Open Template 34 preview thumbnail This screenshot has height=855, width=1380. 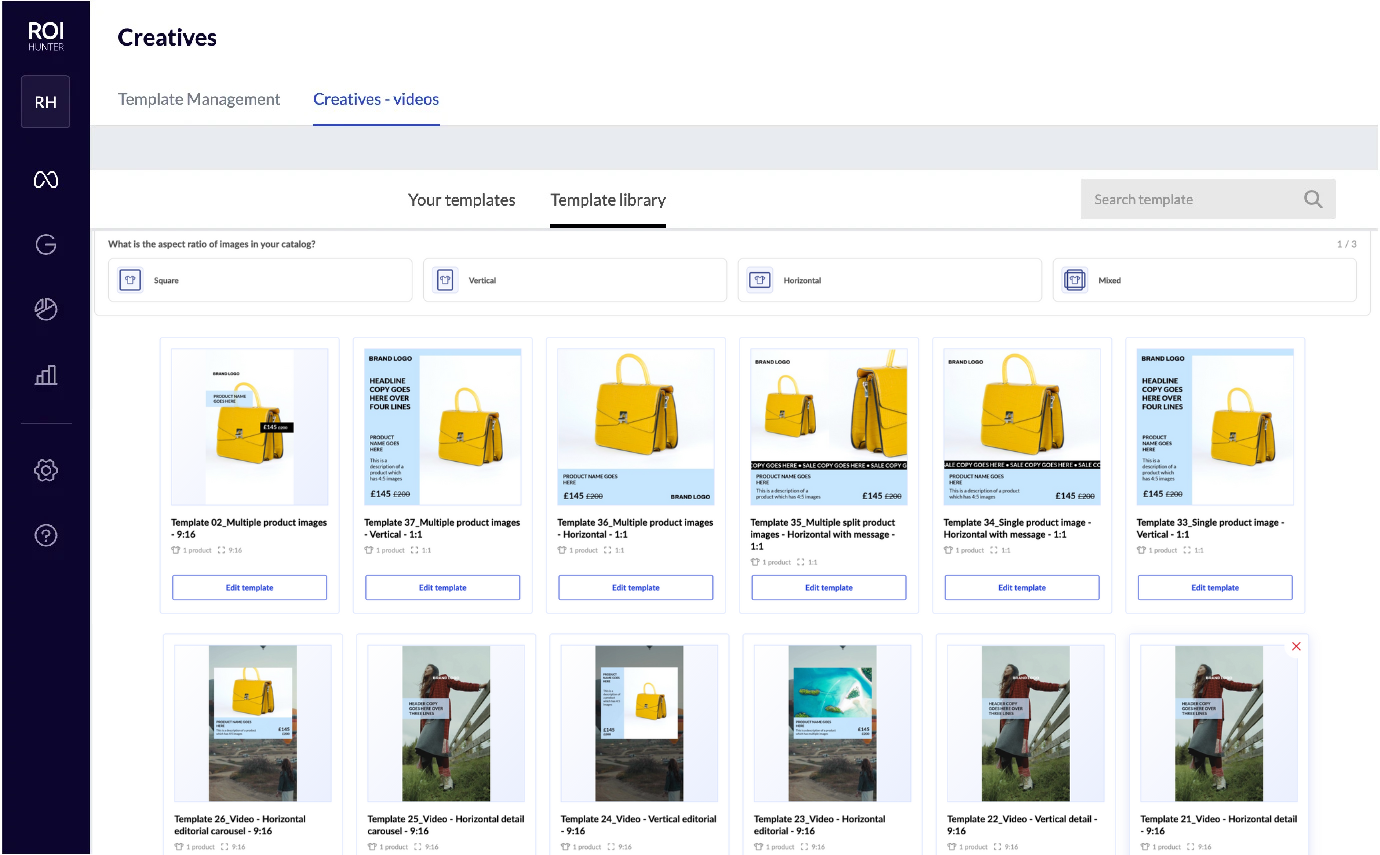coord(1022,427)
